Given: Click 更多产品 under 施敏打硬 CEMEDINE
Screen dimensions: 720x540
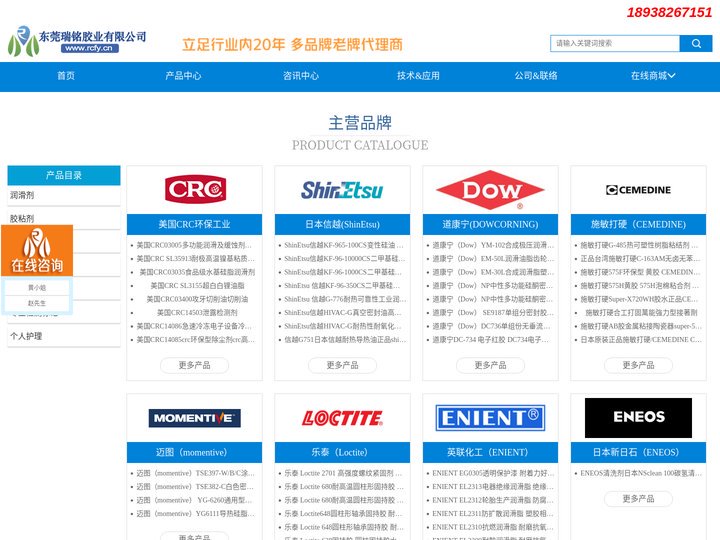Looking at the screenshot, I should [638, 365].
